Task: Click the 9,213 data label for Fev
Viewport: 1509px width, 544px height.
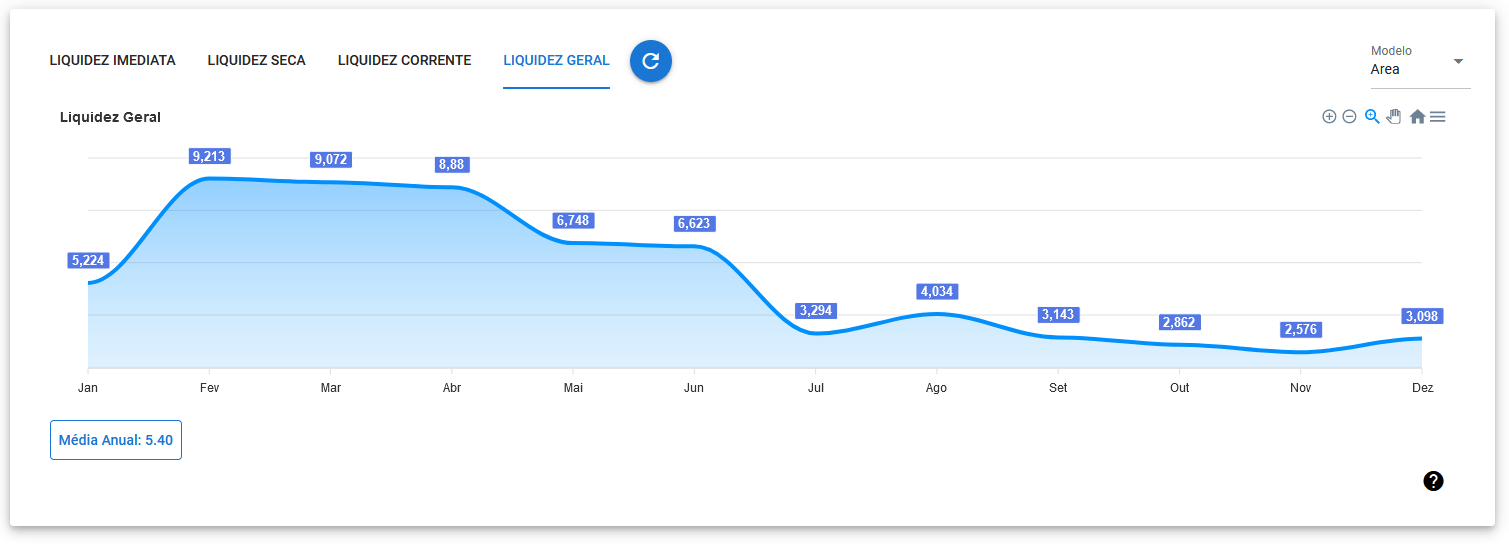Action: point(210,156)
